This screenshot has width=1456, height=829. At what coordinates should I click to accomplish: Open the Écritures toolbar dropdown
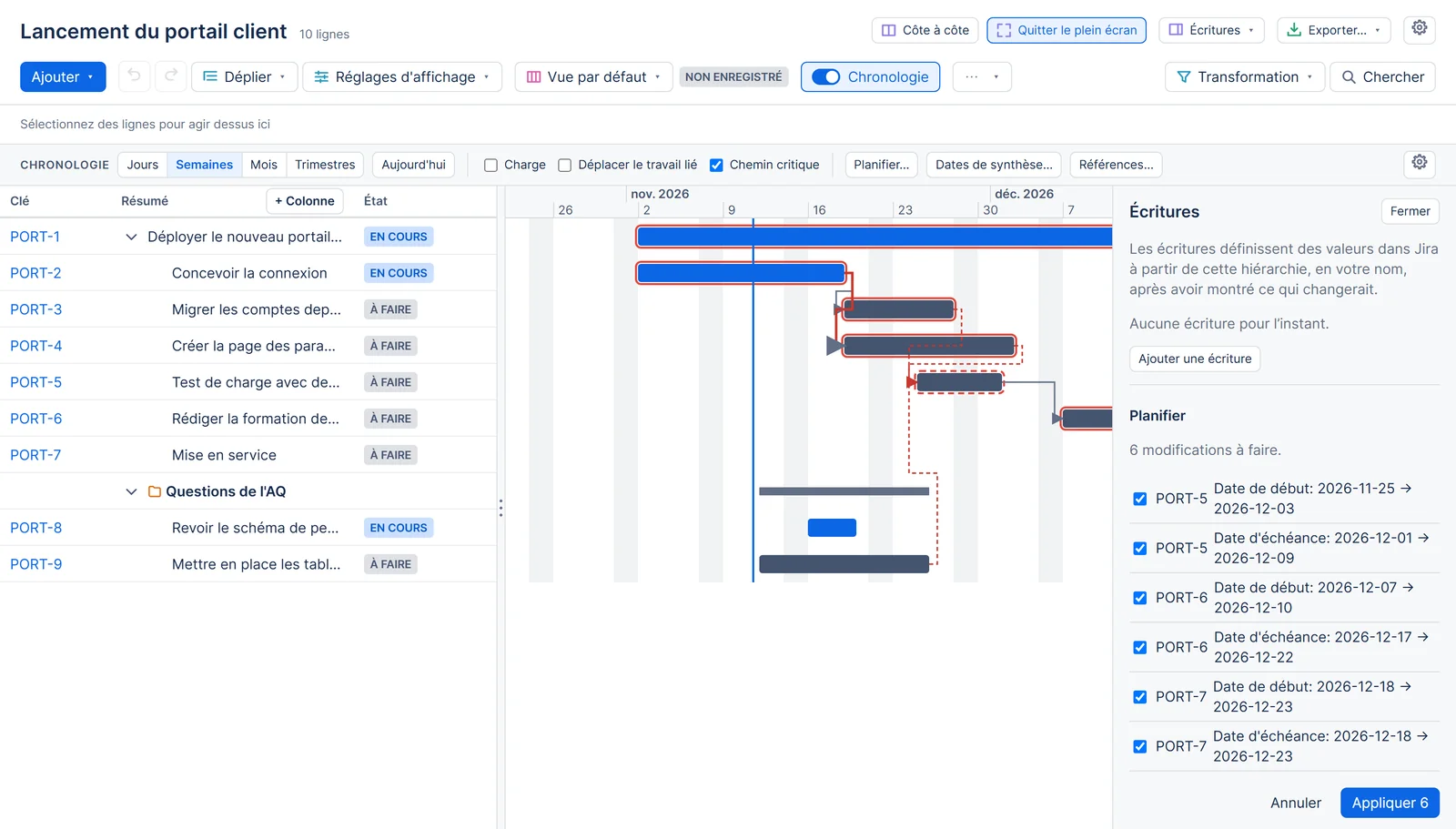tap(1211, 30)
